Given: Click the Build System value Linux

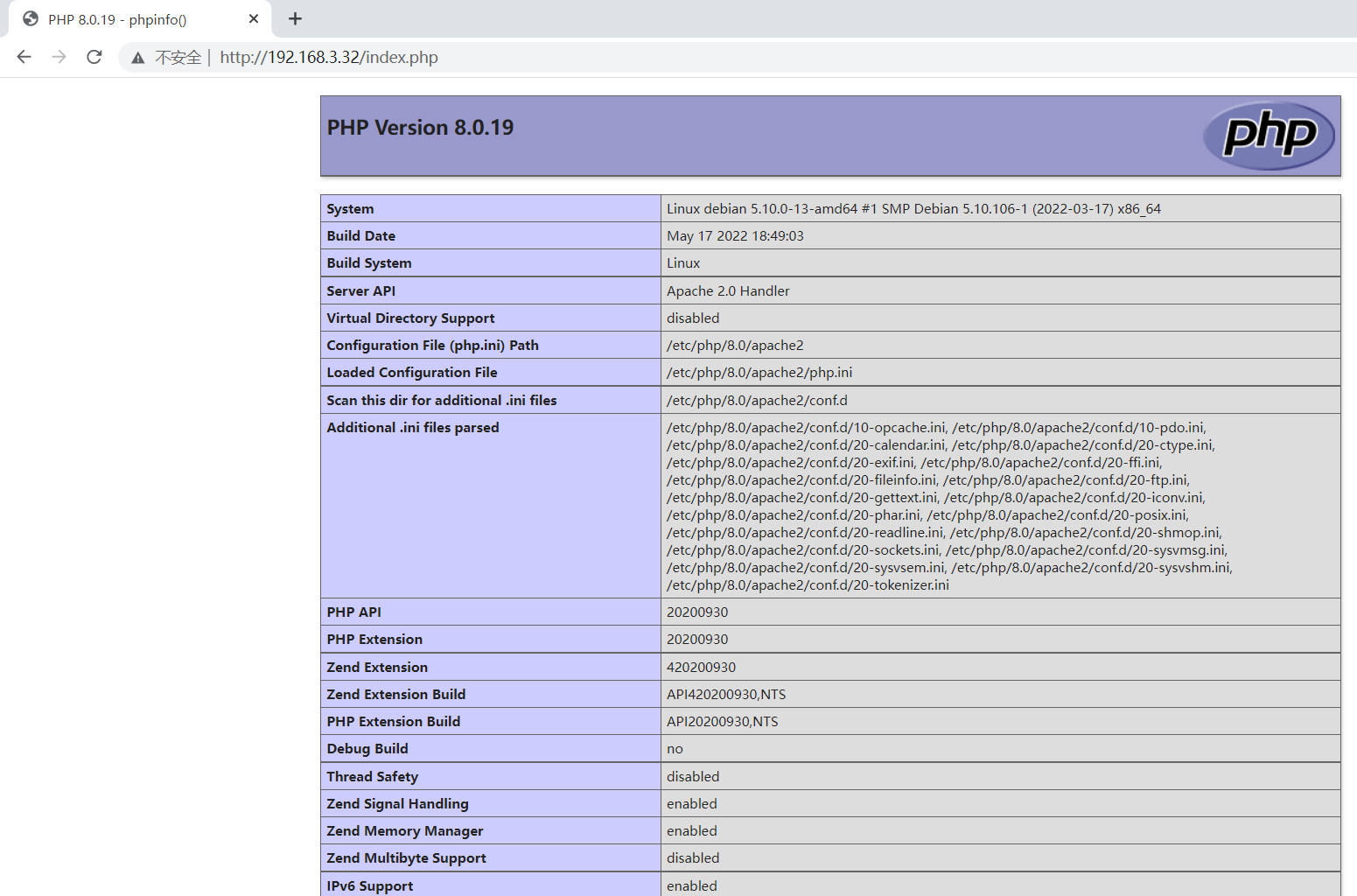Looking at the screenshot, I should click(683, 263).
